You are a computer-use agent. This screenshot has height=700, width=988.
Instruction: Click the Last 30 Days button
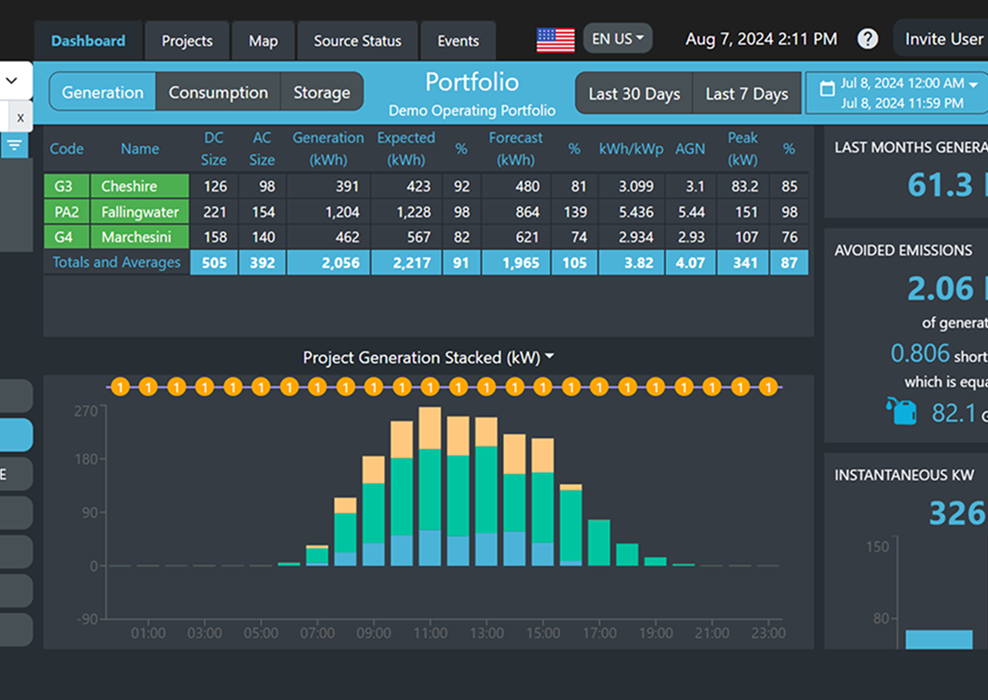pos(634,94)
